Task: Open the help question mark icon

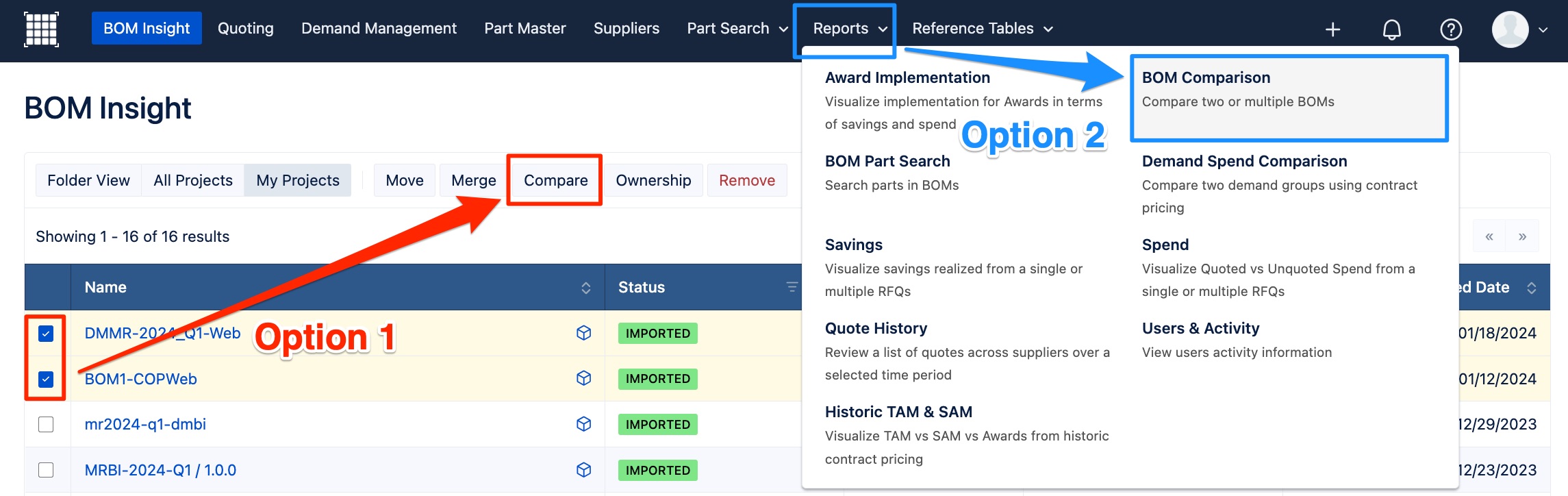Action: [1451, 29]
